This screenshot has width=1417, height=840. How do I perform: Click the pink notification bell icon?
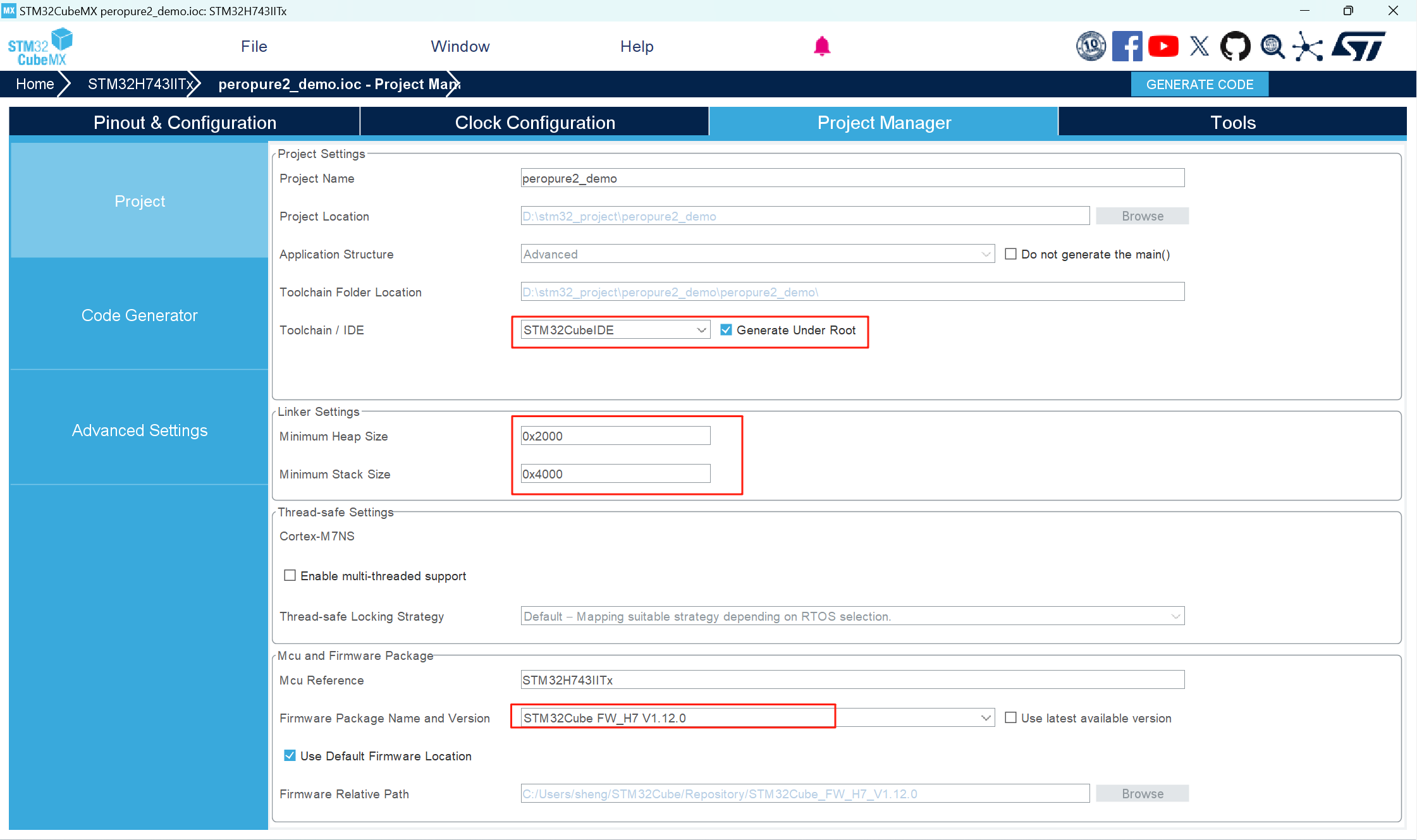tap(821, 46)
